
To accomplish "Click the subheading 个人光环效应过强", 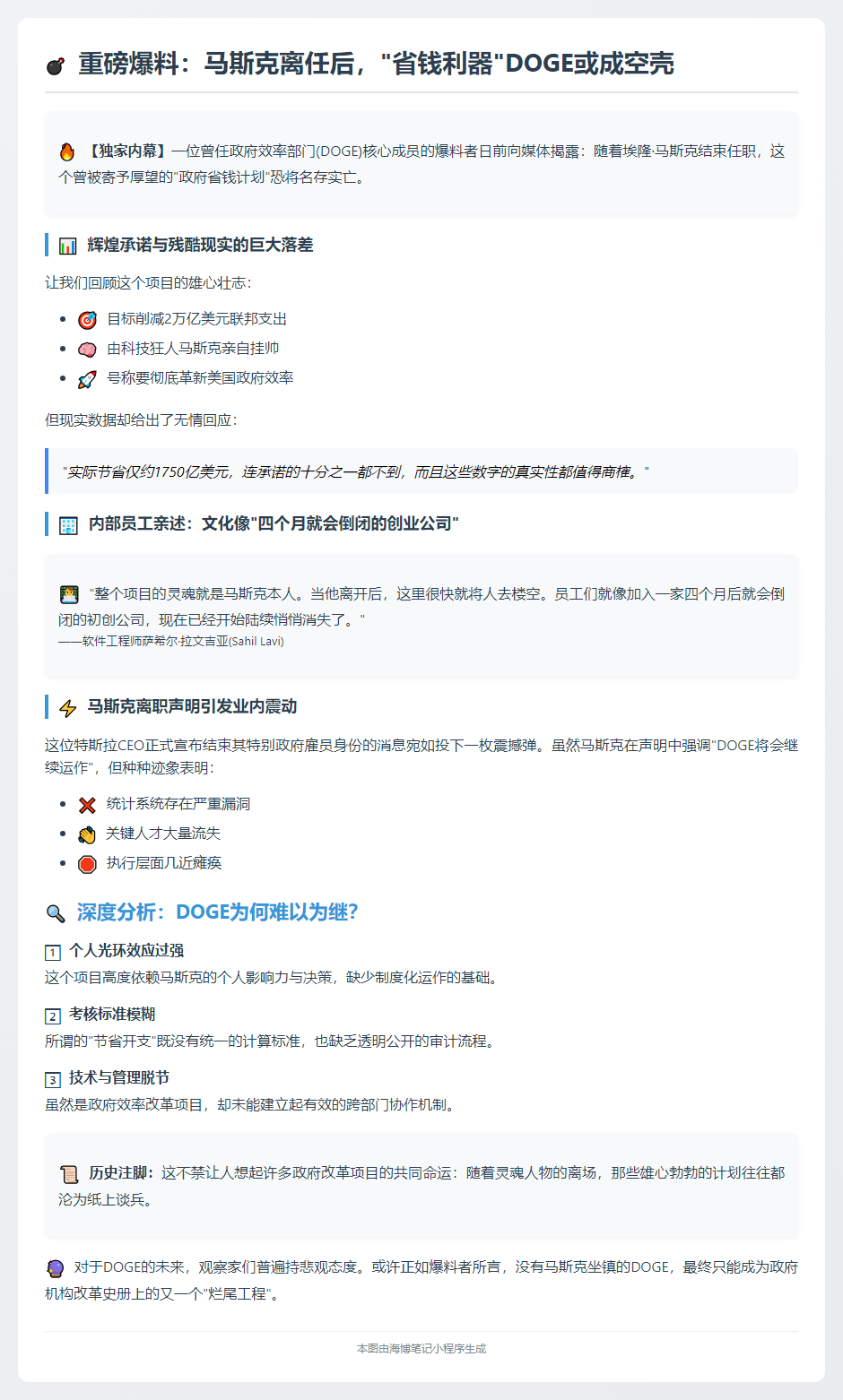I will pyautogui.click(x=126, y=951).
